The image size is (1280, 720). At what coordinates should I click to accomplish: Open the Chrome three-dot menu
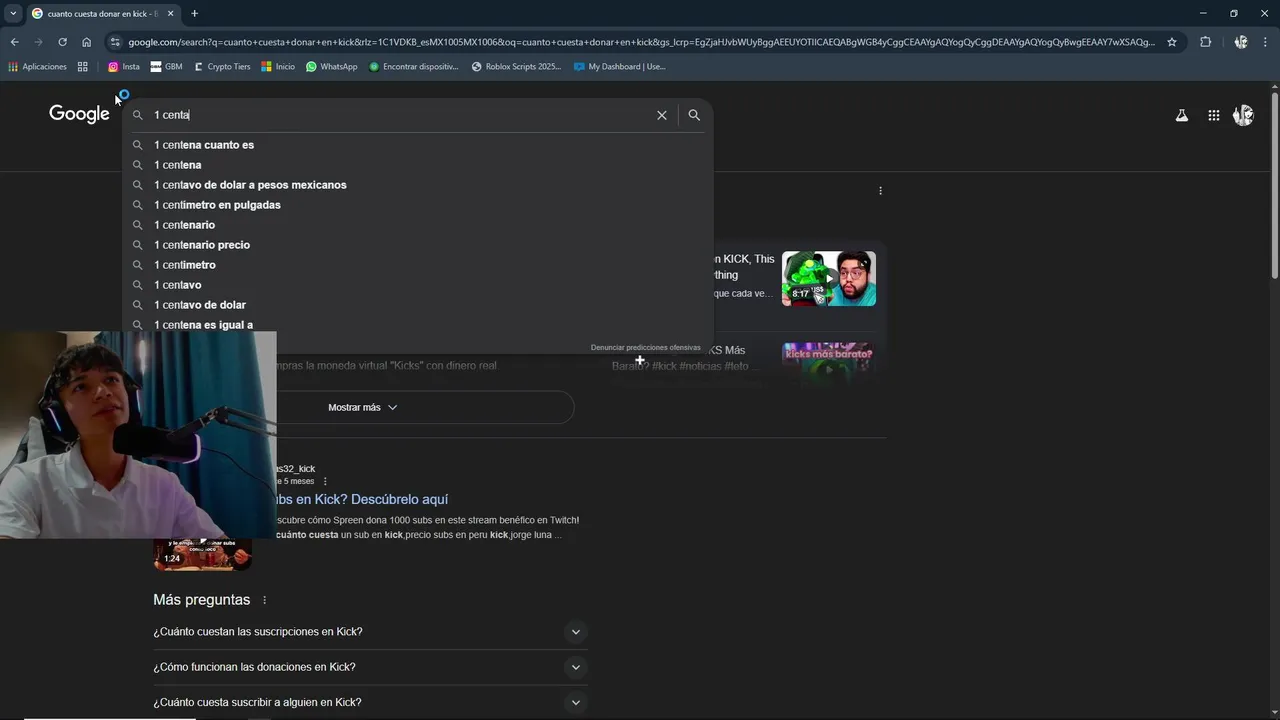click(x=1265, y=42)
